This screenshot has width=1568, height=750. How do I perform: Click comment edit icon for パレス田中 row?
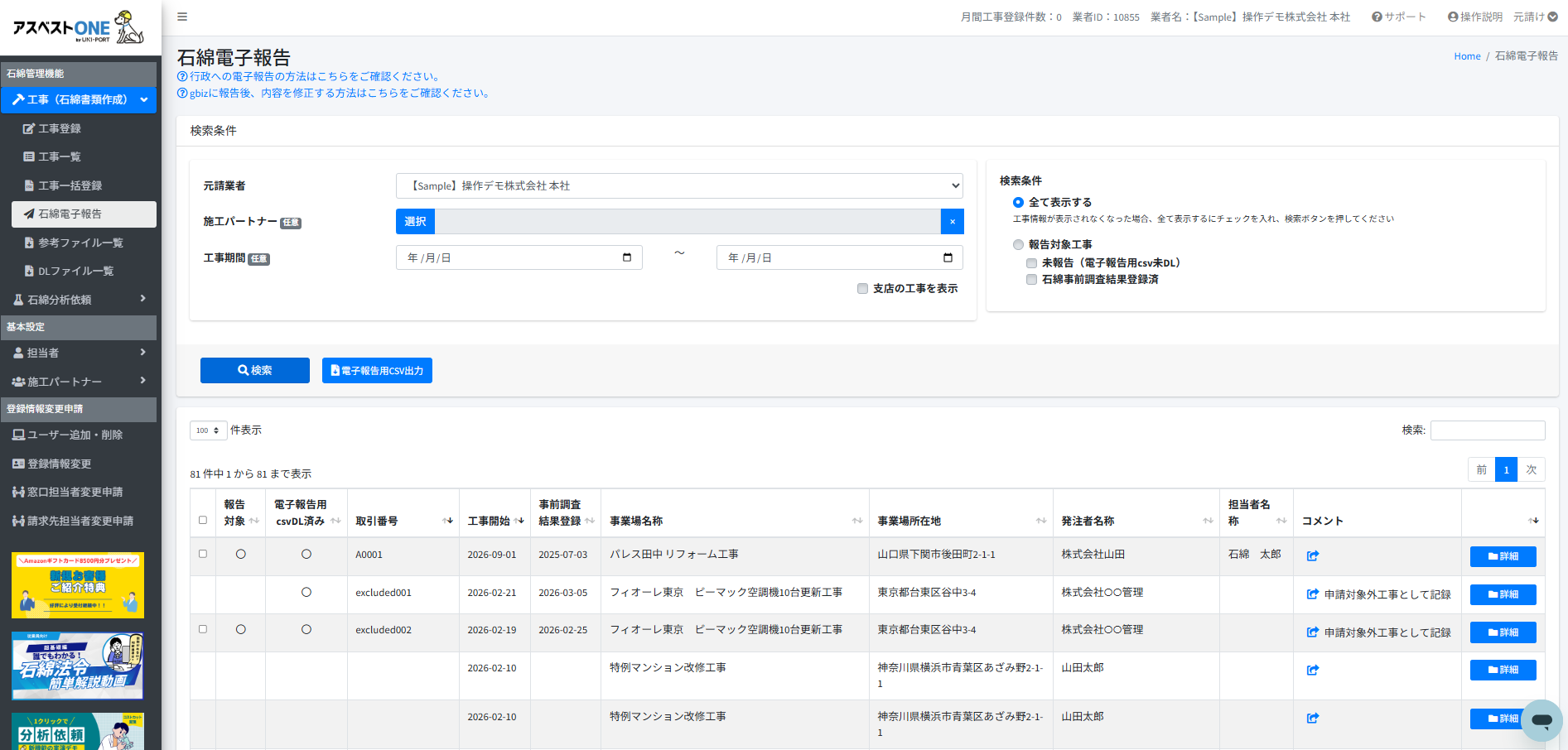[x=1313, y=556]
